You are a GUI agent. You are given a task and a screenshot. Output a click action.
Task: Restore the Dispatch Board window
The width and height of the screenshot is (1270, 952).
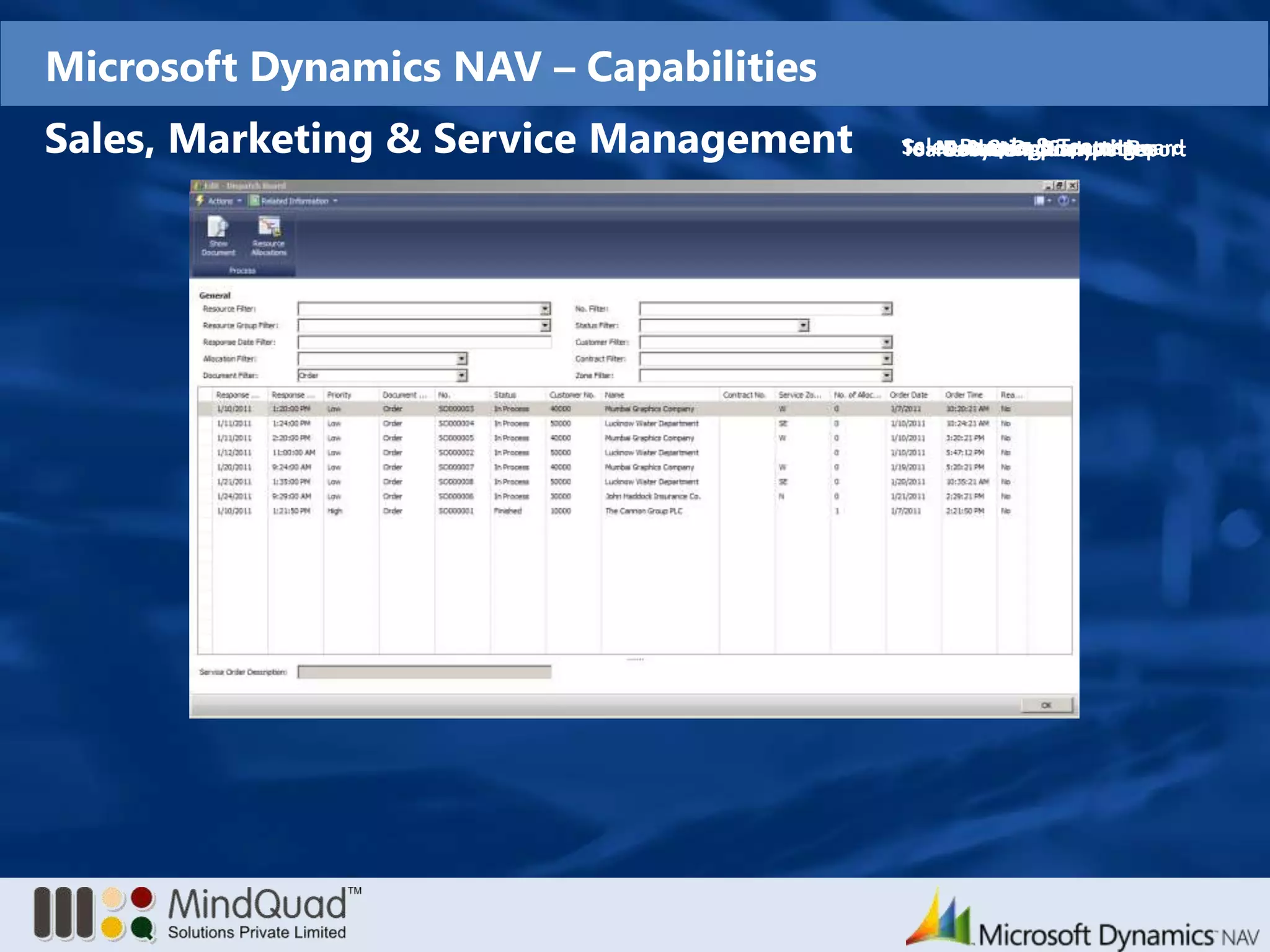(1060, 186)
